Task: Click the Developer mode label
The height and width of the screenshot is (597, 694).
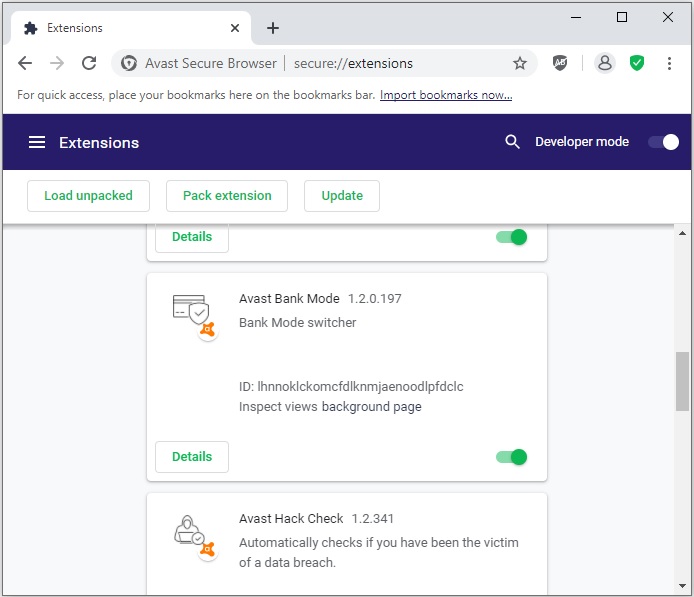Action: point(582,142)
